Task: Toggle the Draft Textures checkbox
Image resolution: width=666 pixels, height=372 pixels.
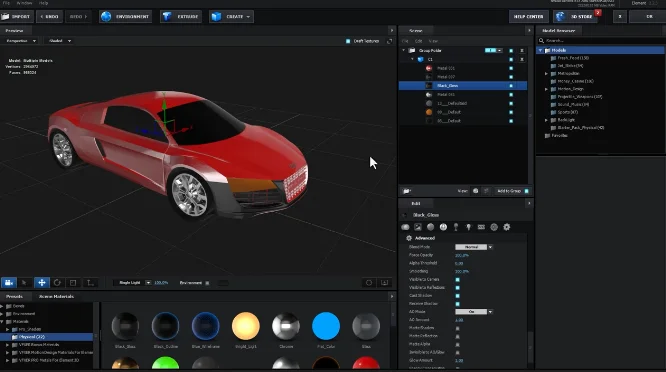Action: 348,41
